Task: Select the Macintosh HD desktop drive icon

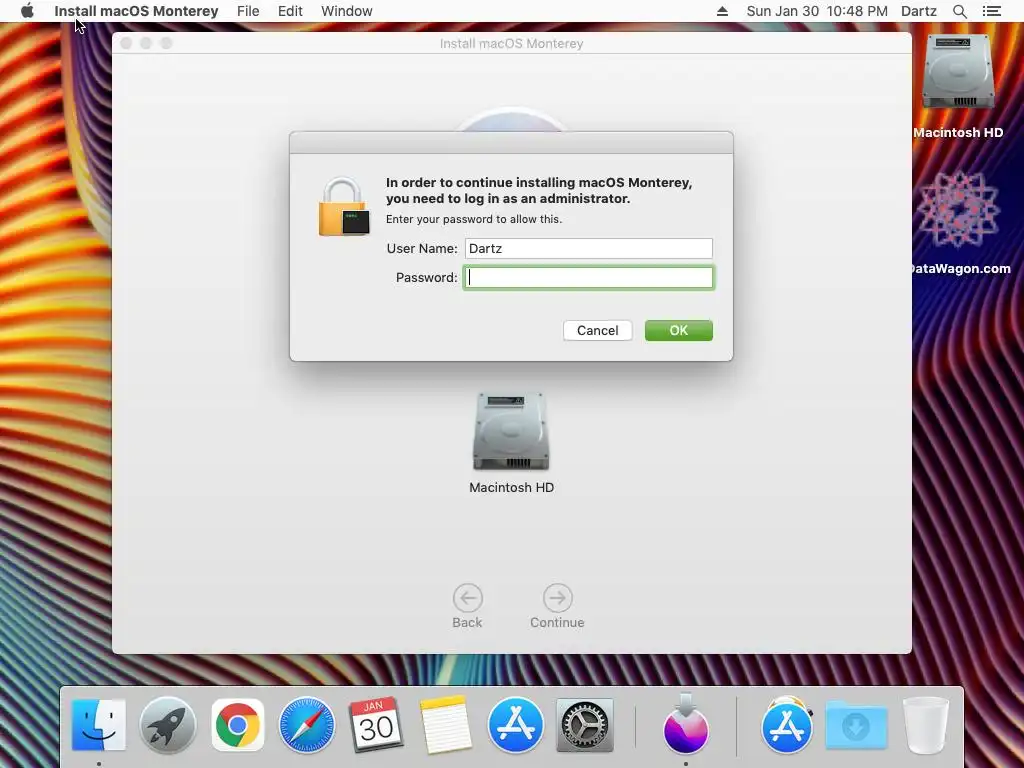Action: click(x=958, y=72)
